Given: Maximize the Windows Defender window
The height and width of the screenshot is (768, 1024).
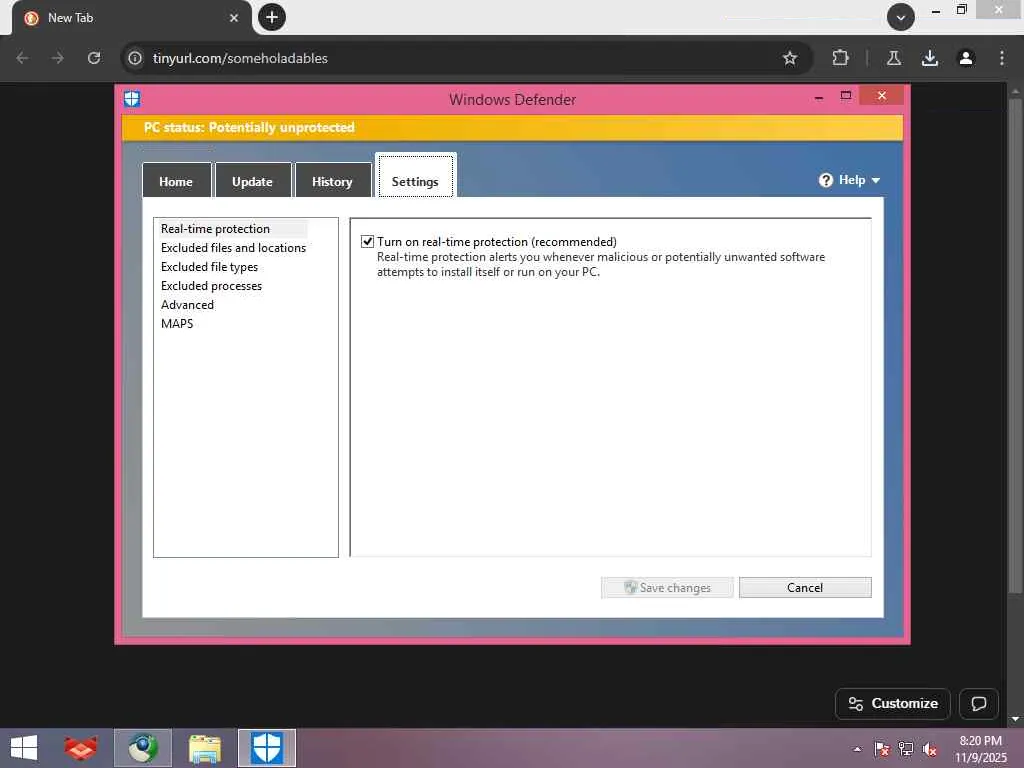Looking at the screenshot, I should coord(846,96).
